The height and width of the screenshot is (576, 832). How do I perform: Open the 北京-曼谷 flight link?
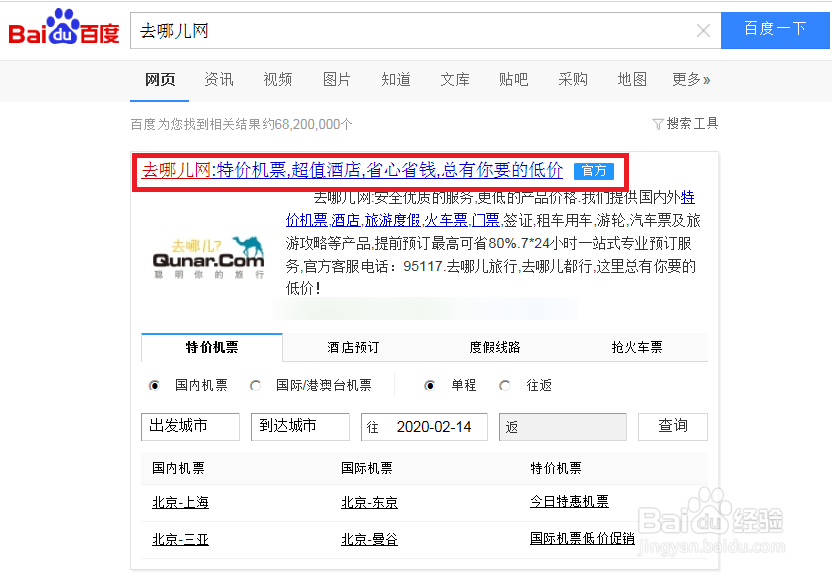(369, 539)
